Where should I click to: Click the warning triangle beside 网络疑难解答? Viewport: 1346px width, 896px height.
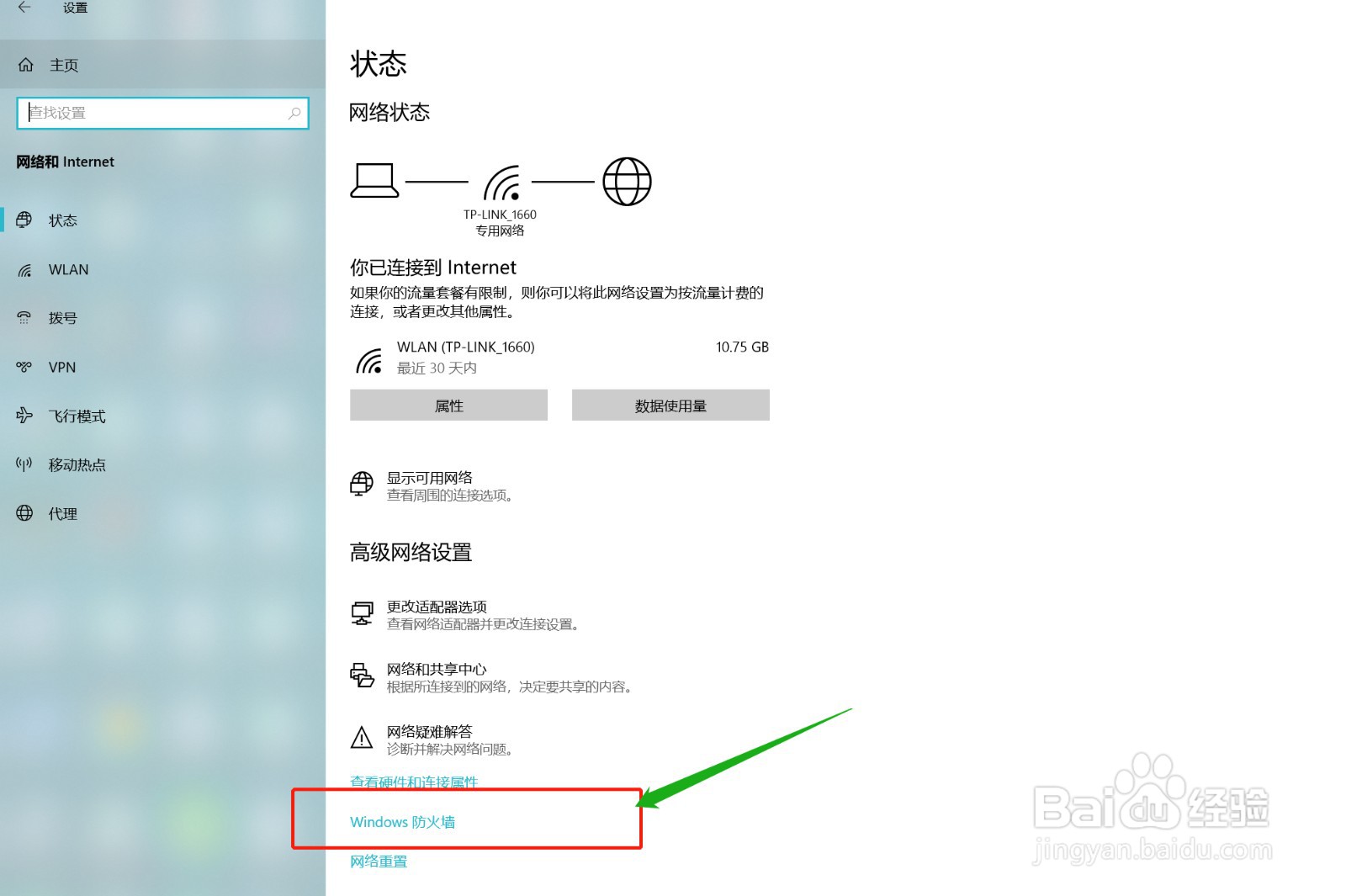[363, 739]
